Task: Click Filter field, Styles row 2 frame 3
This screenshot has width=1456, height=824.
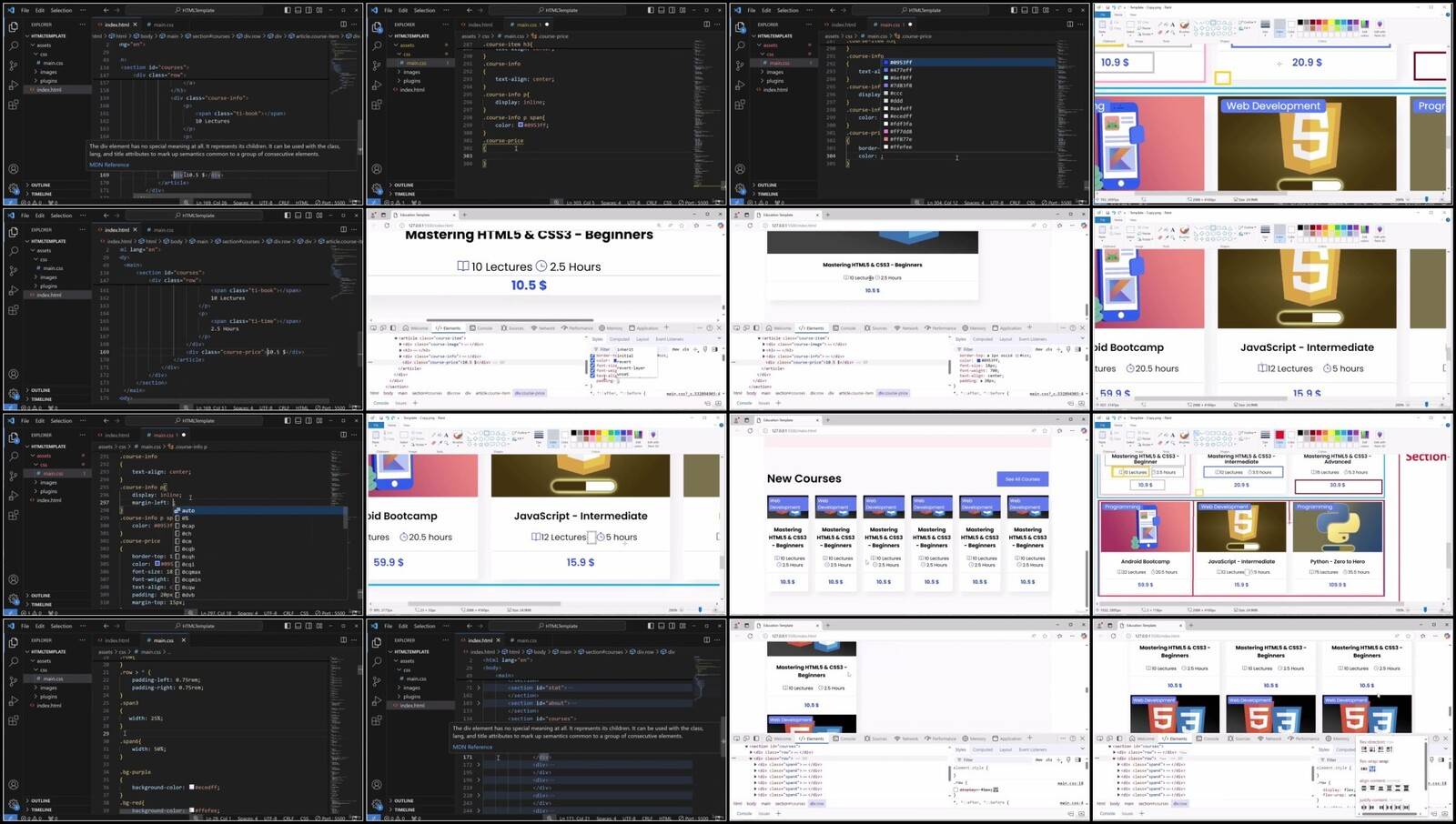Action: coord(992,349)
